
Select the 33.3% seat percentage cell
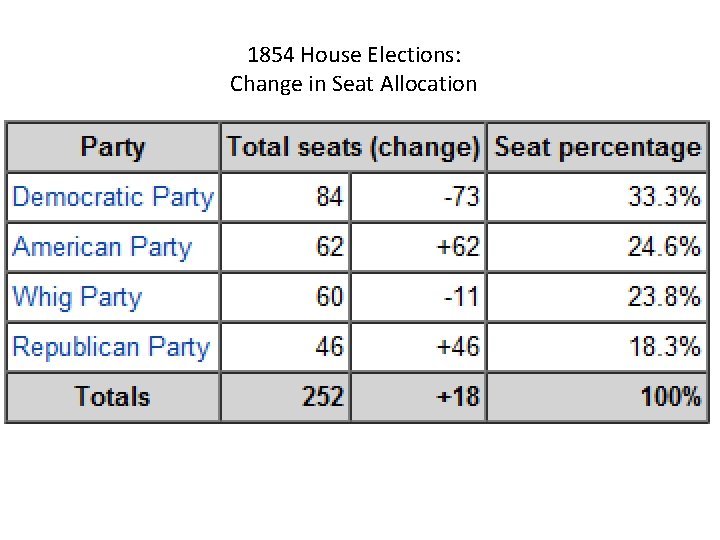click(x=664, y=197)
